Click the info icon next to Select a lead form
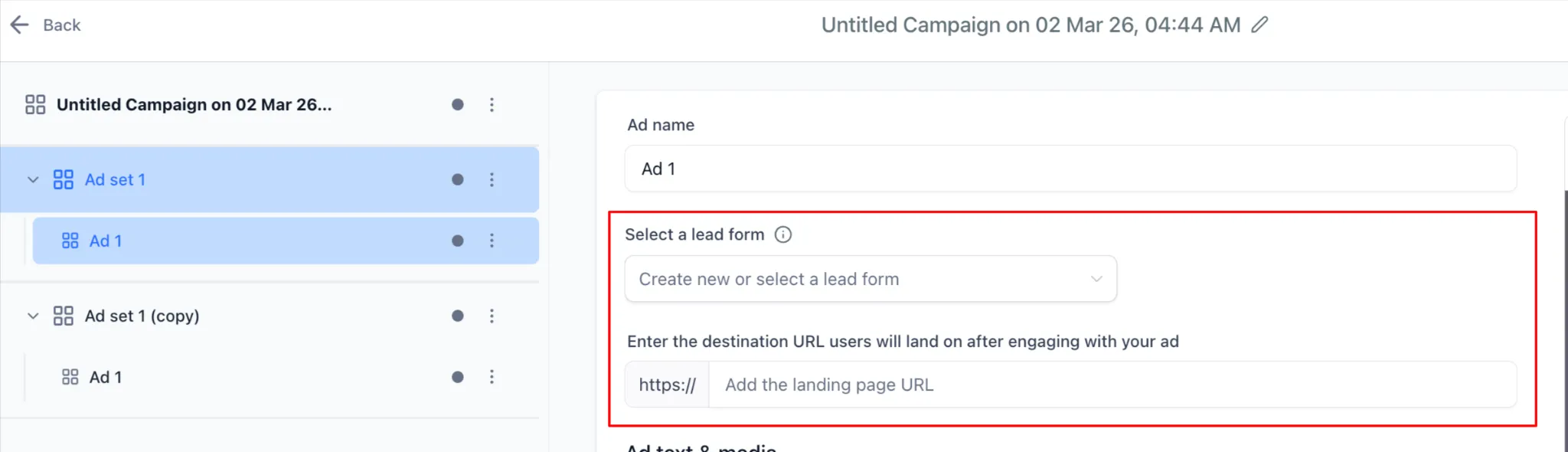Screen dimensions: 1568x452 pyautogui.click(x=782, y=234)
